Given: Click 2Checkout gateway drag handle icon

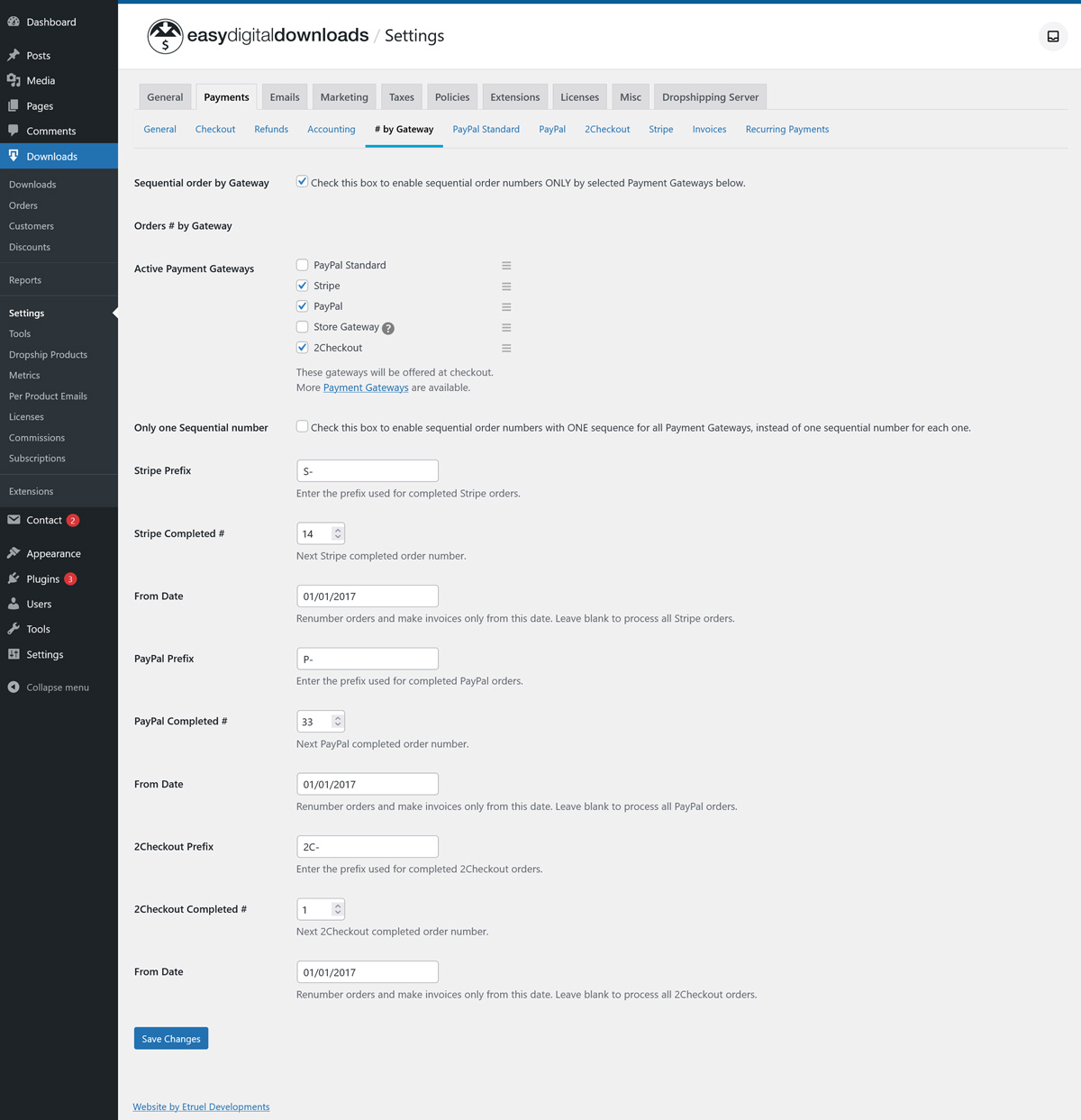Looking at the screenshot, I should tap(506, 348).
